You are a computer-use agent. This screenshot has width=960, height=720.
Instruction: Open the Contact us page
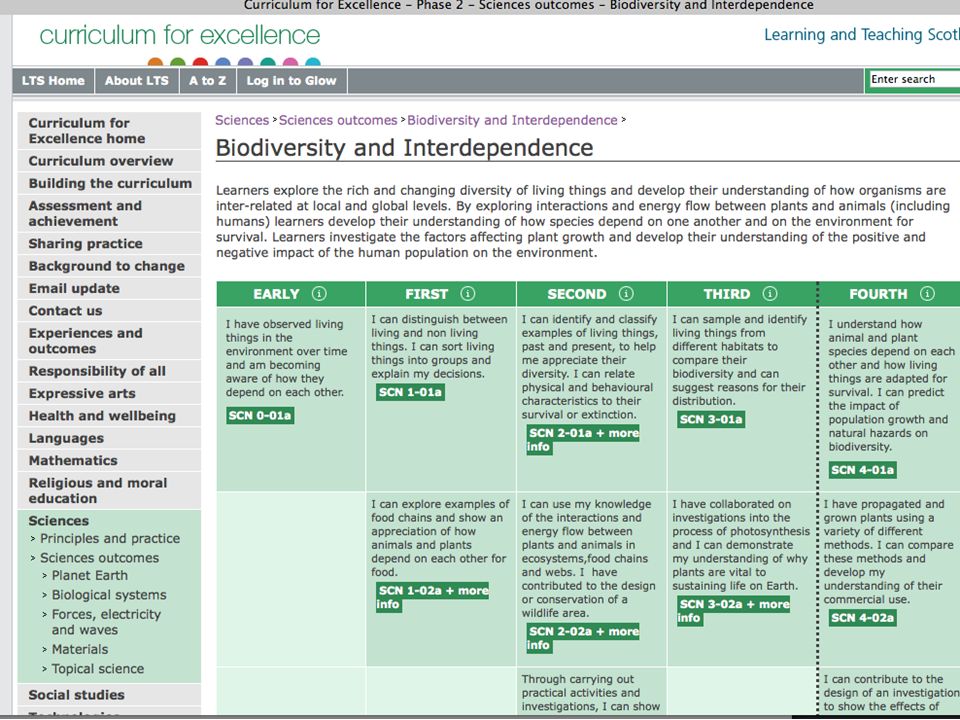coord(109,310)
